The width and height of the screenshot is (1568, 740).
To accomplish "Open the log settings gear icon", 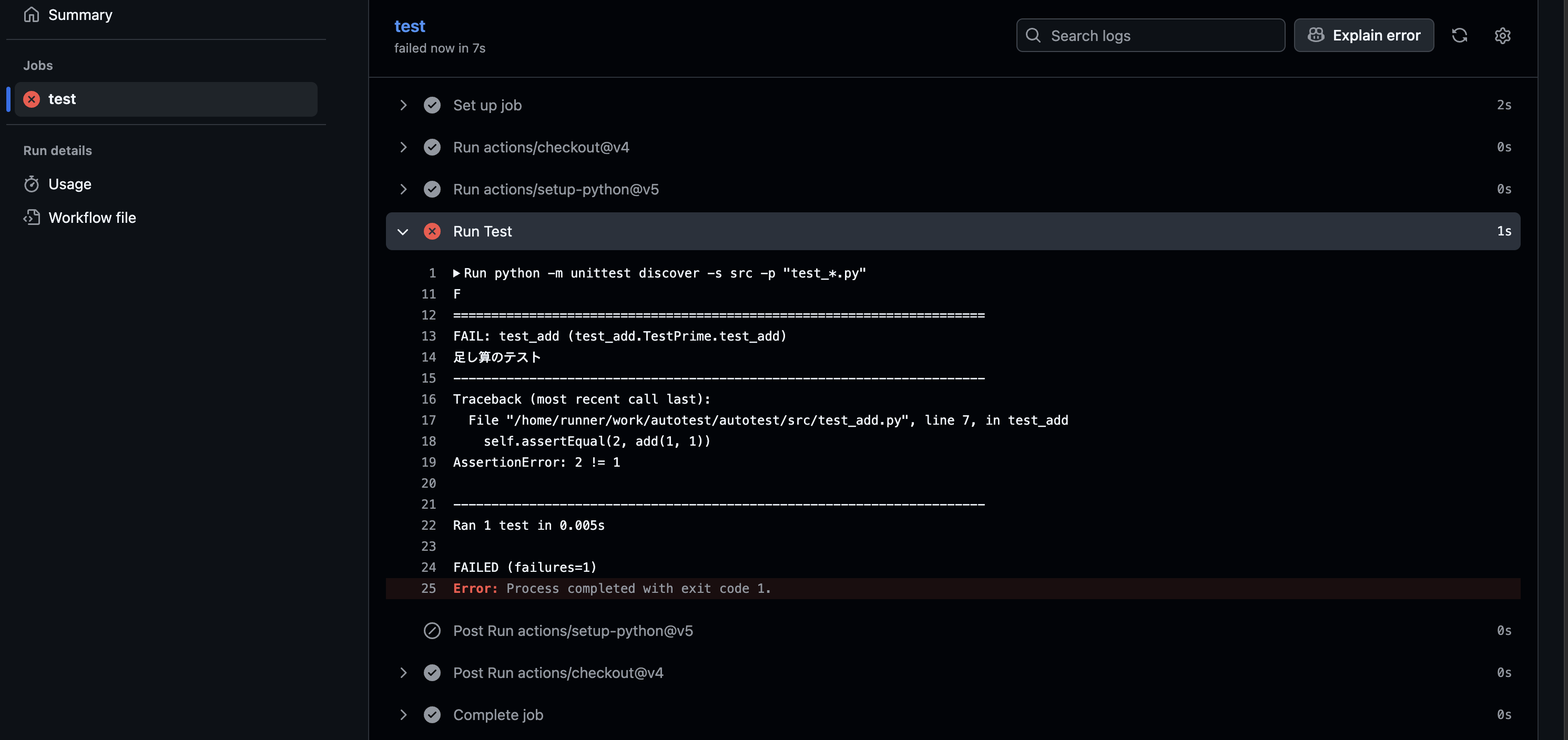I will tap(1502, 35).
